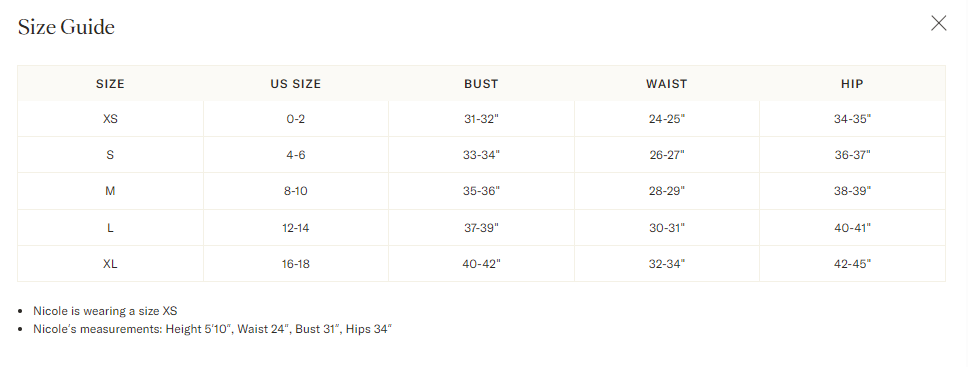
Task: Select the L size cell
Action: pyautogui.click(x=111, y=228)
